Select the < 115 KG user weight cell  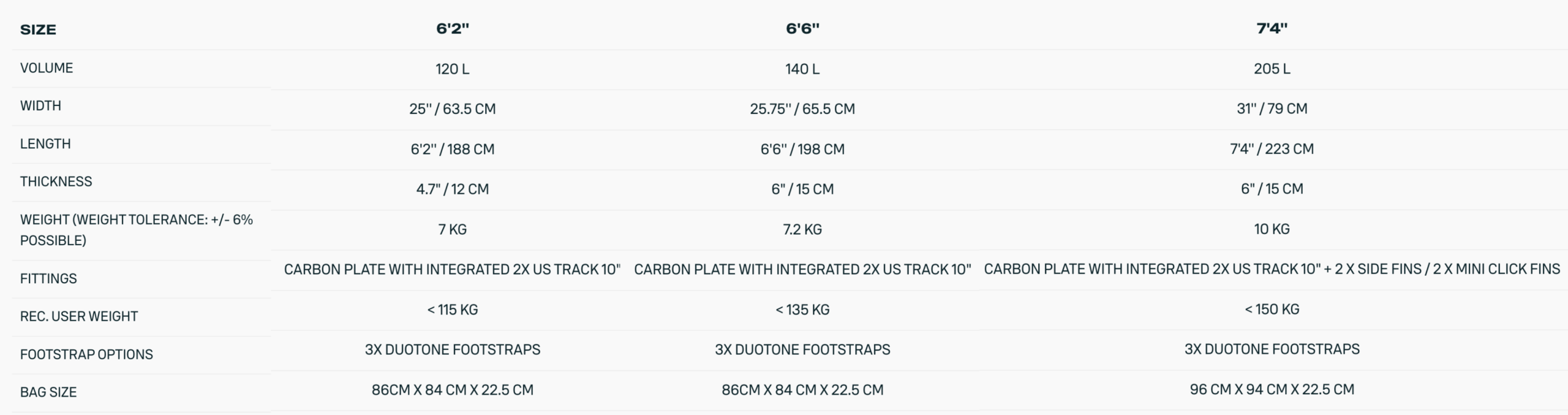coord(453,310)
